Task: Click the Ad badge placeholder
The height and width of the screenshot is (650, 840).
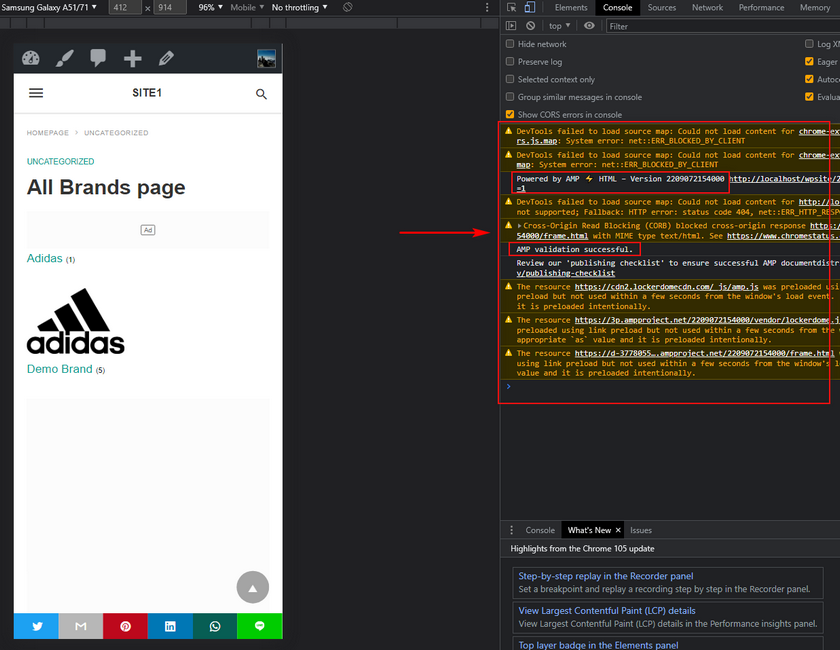Action: tap(148, 230)
